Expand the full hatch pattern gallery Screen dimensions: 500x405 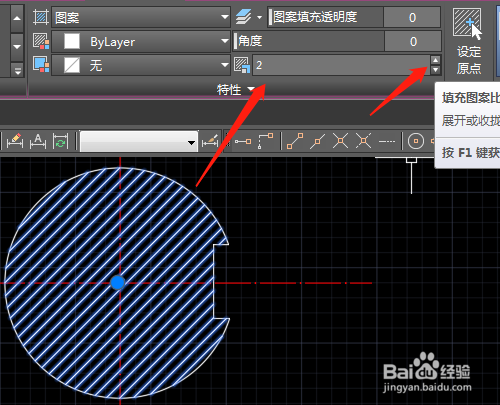tap(17, 70)
